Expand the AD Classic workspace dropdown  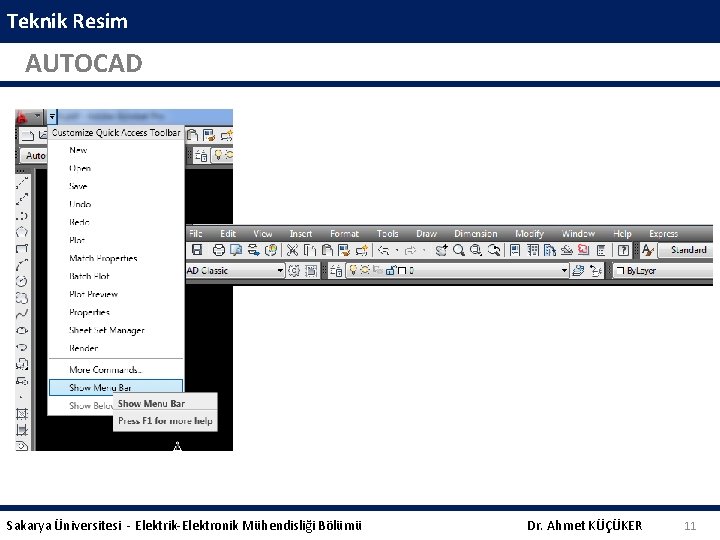[280, 271]
